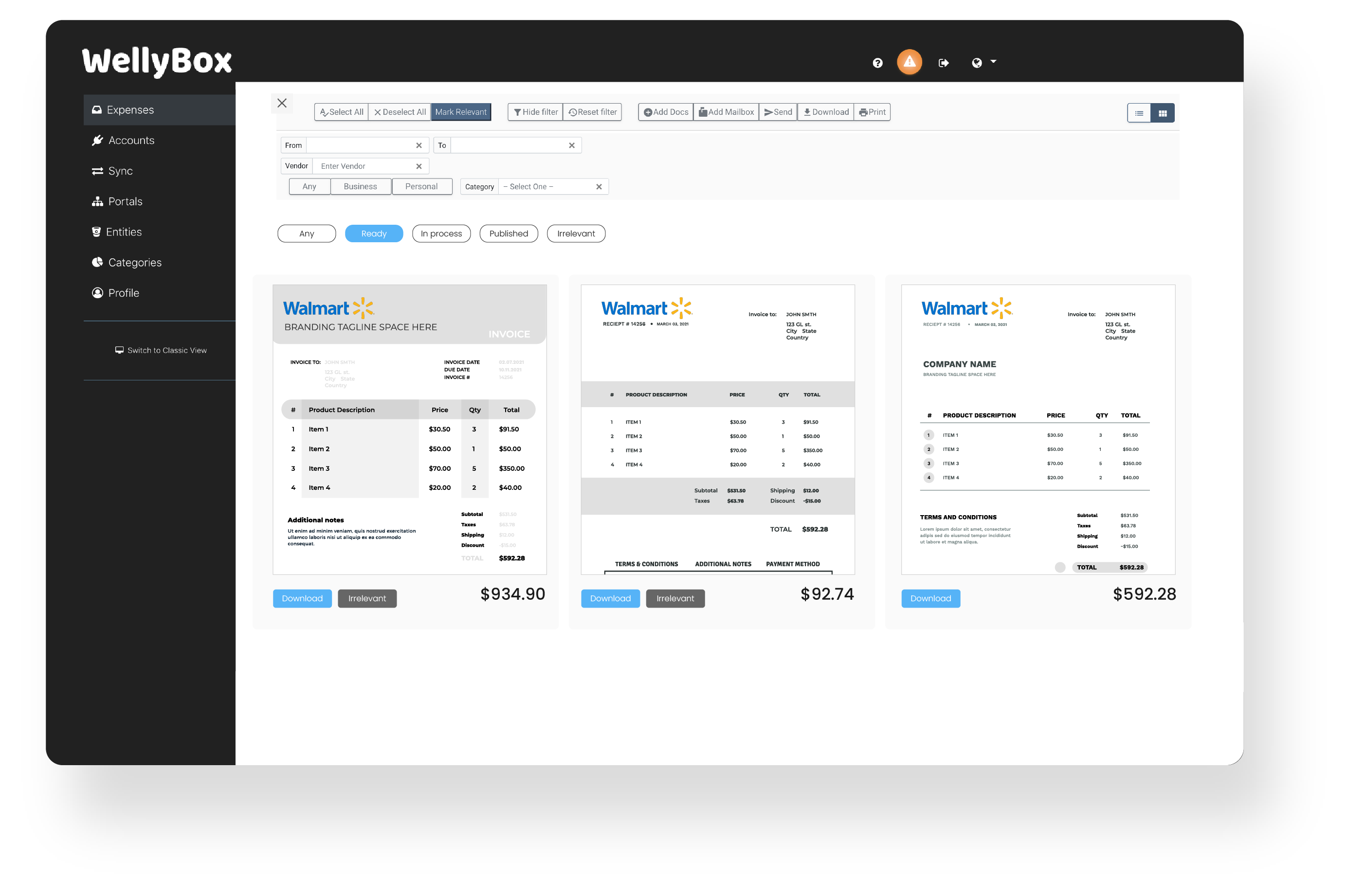Select the Ready status tab
Viewport: 1347px width, 896px height.
click(x=374, y=234)
